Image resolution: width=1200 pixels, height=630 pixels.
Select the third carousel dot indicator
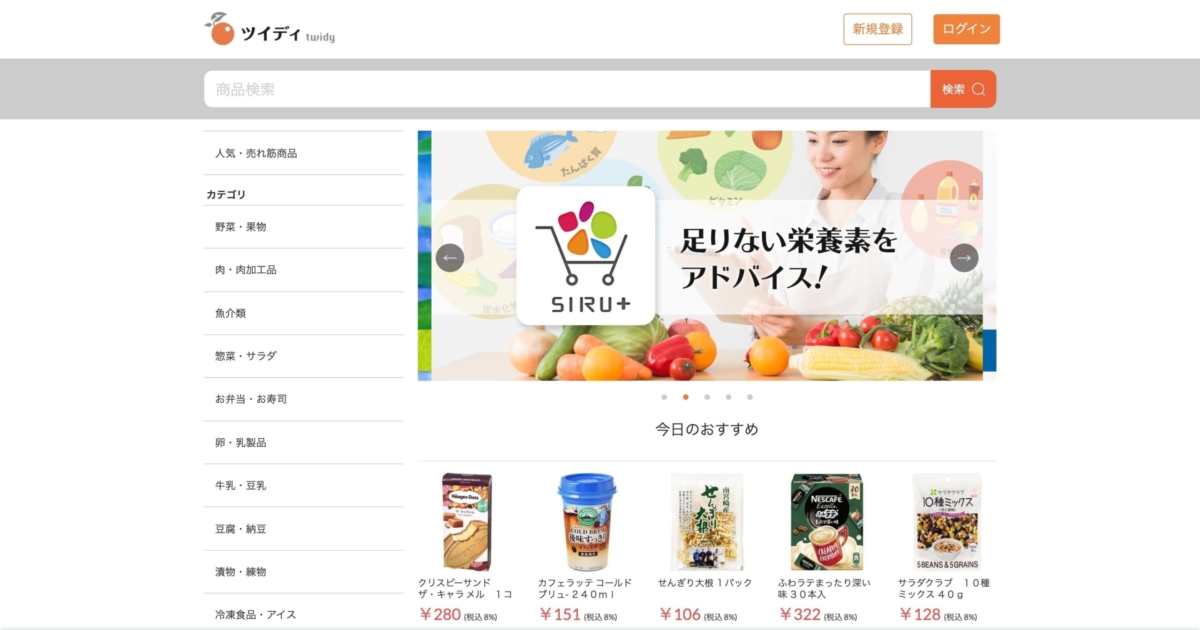(707, 397)
